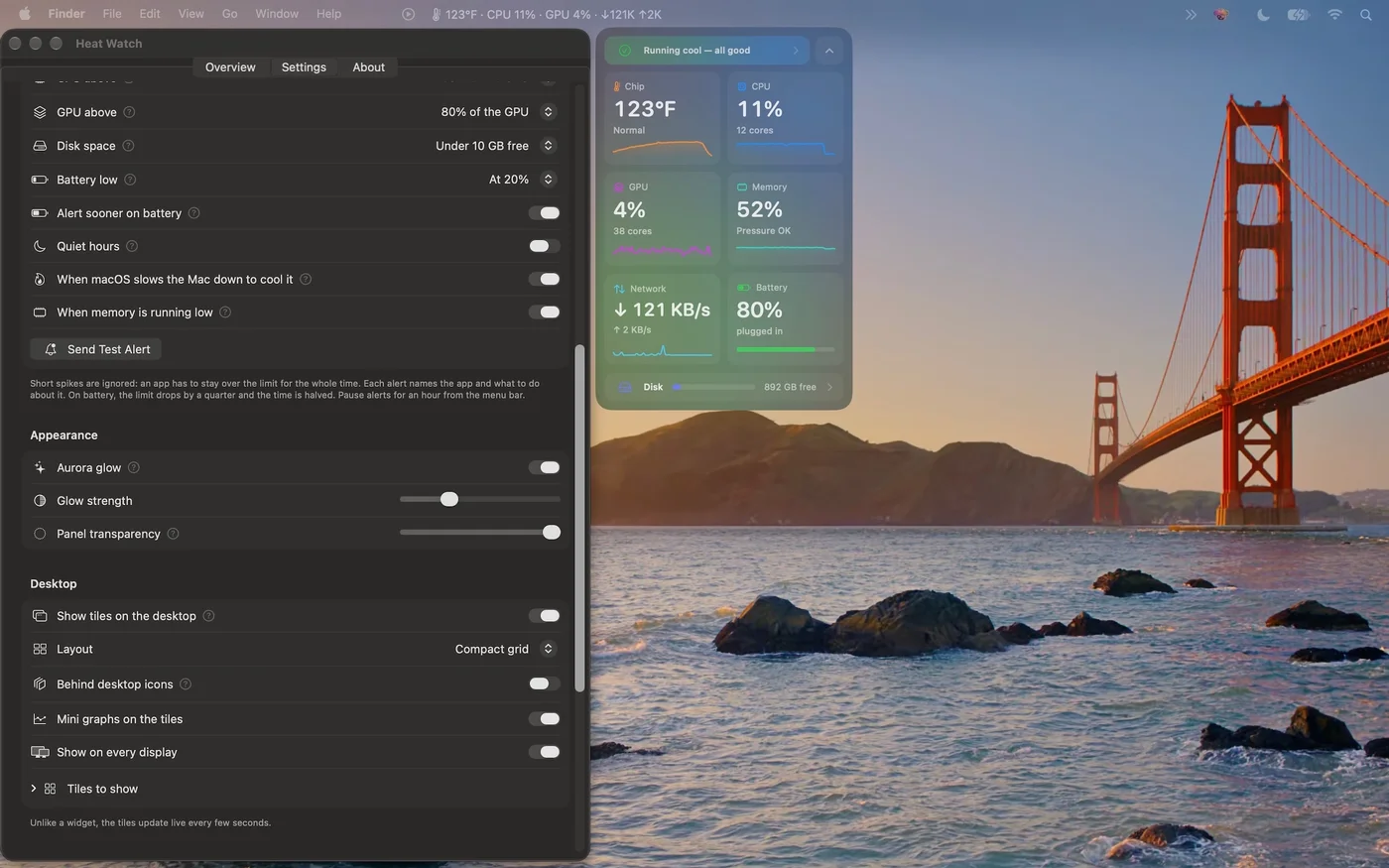Click the Battery low row icon

click(x=40, y=180)
